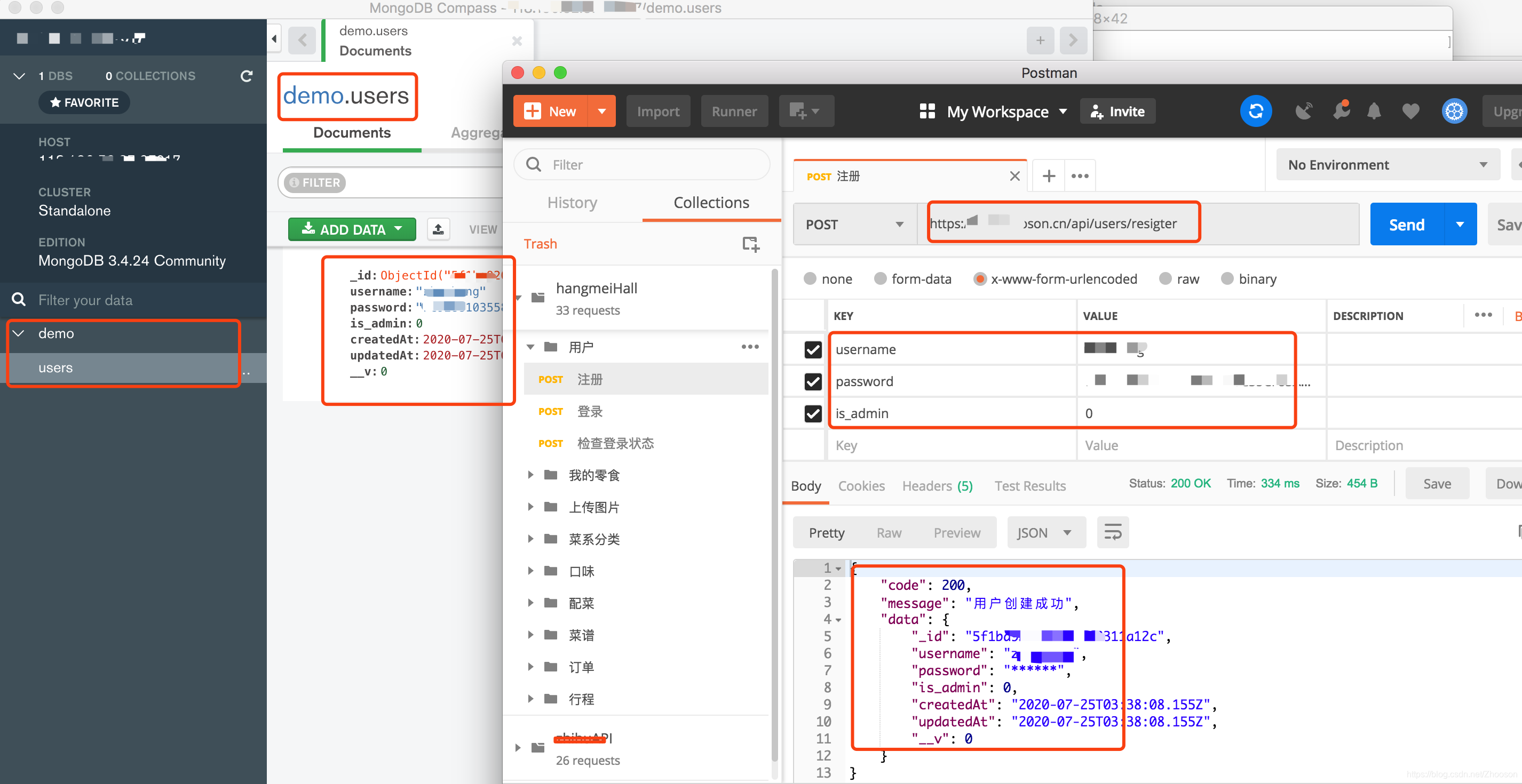Click the Postman sync refresh icon
The width and height of the screenshot is (1522, 784).
click(x=1256, y=111)
